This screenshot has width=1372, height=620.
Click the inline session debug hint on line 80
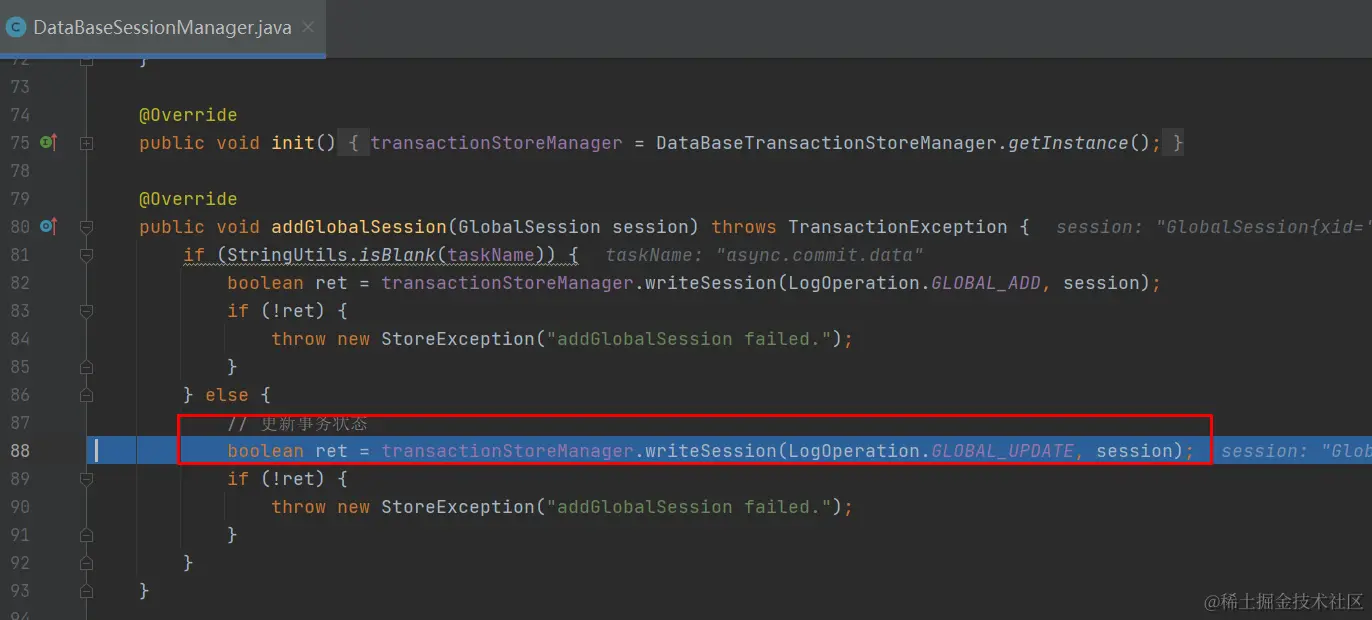point(1213,227)
